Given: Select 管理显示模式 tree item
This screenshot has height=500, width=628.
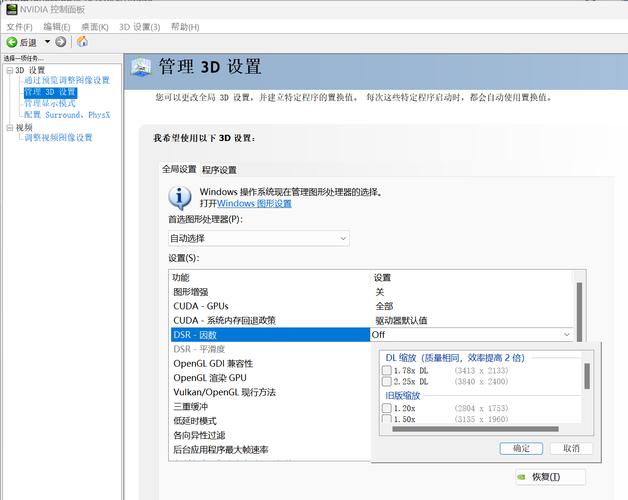Looking at the screenshot, I should 50,103.
